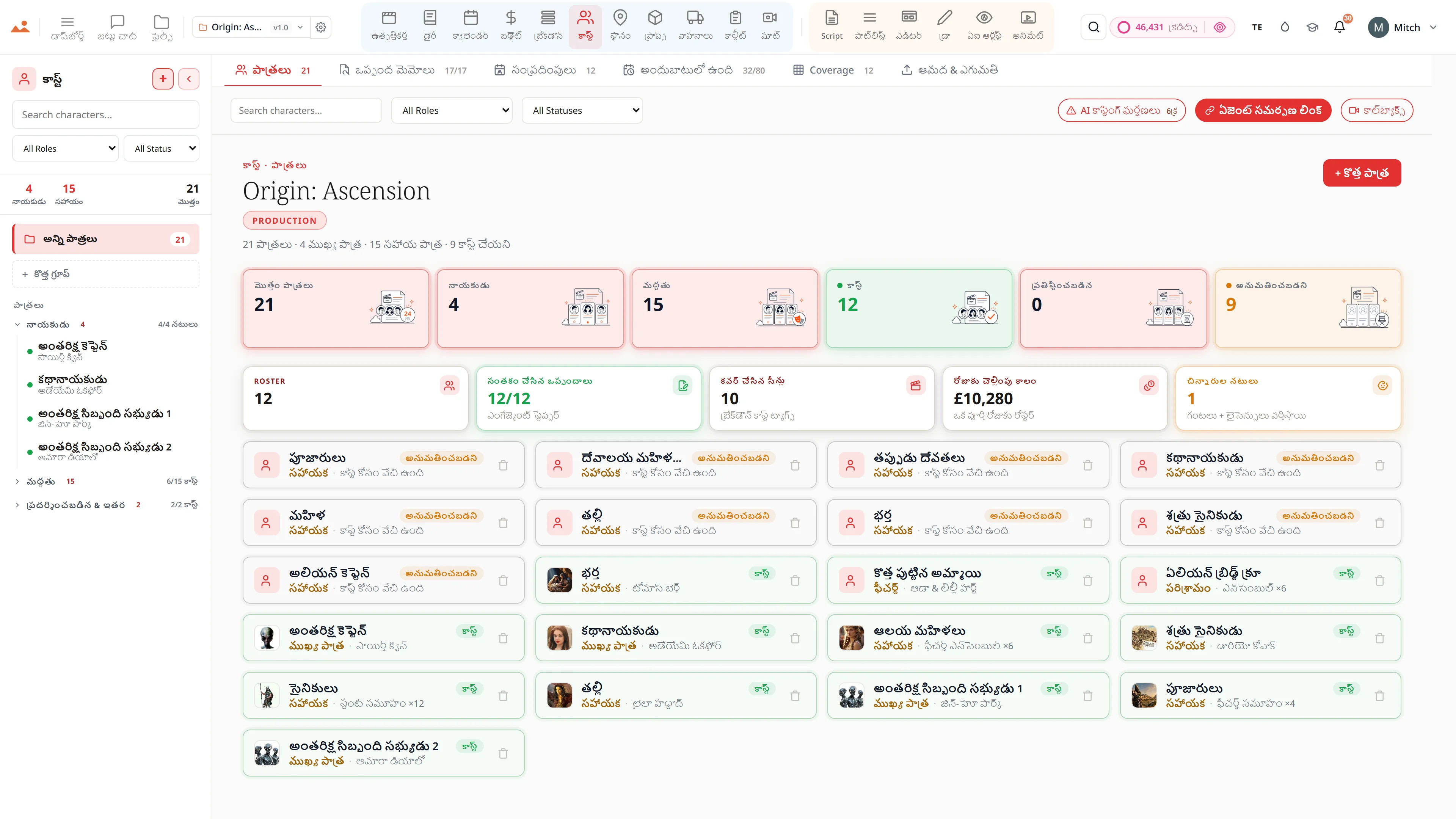Open main All Statuses filter dropdown
The height and width of the screenshot is (819, 1456).
(582, 110)
